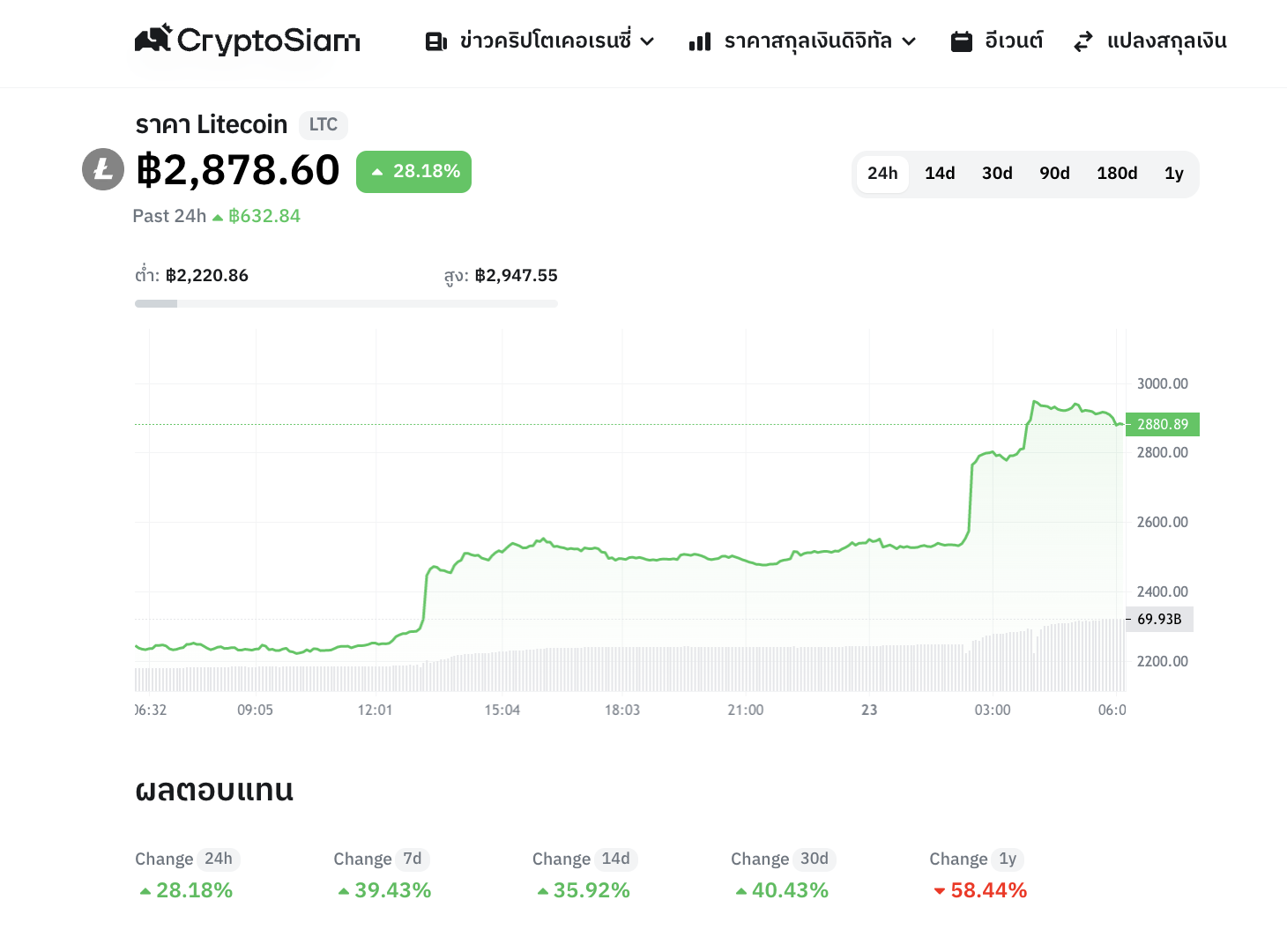Click the 69.93B volume label on chart
Image resolution: width=1287 pixels, height=952 pixels.
1159,619
